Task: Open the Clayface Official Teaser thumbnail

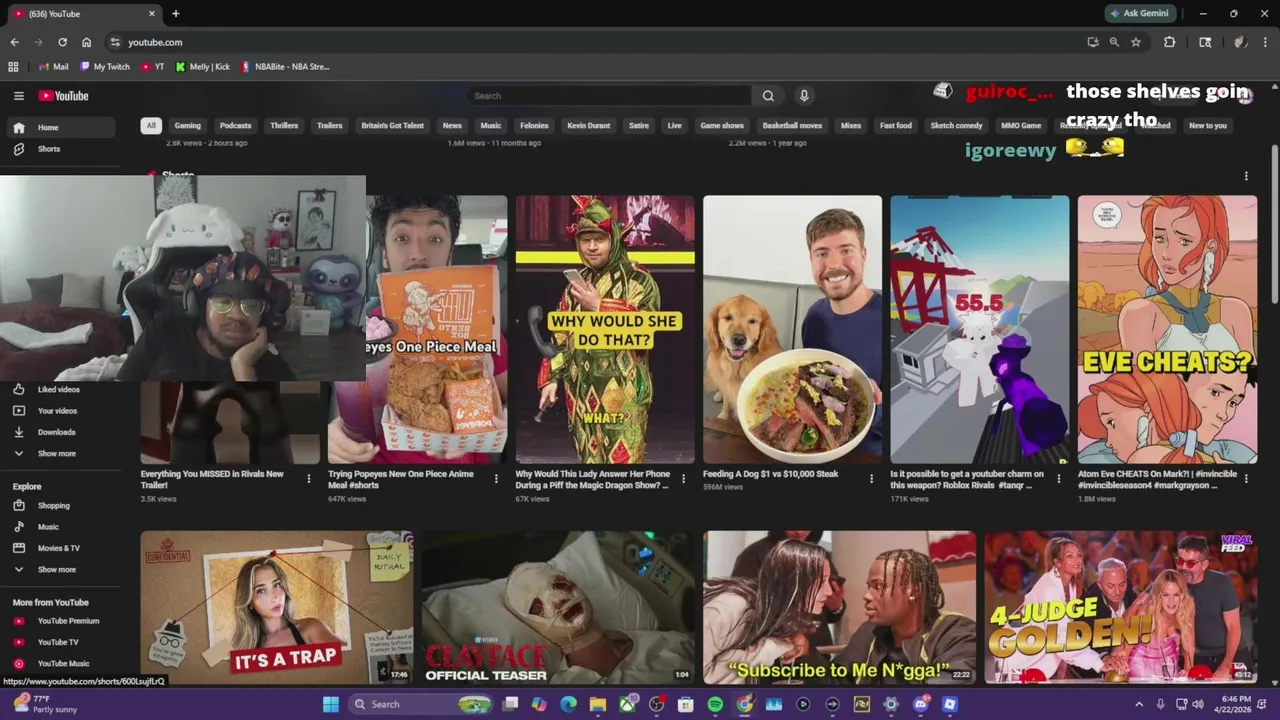Action: (558, 607)
